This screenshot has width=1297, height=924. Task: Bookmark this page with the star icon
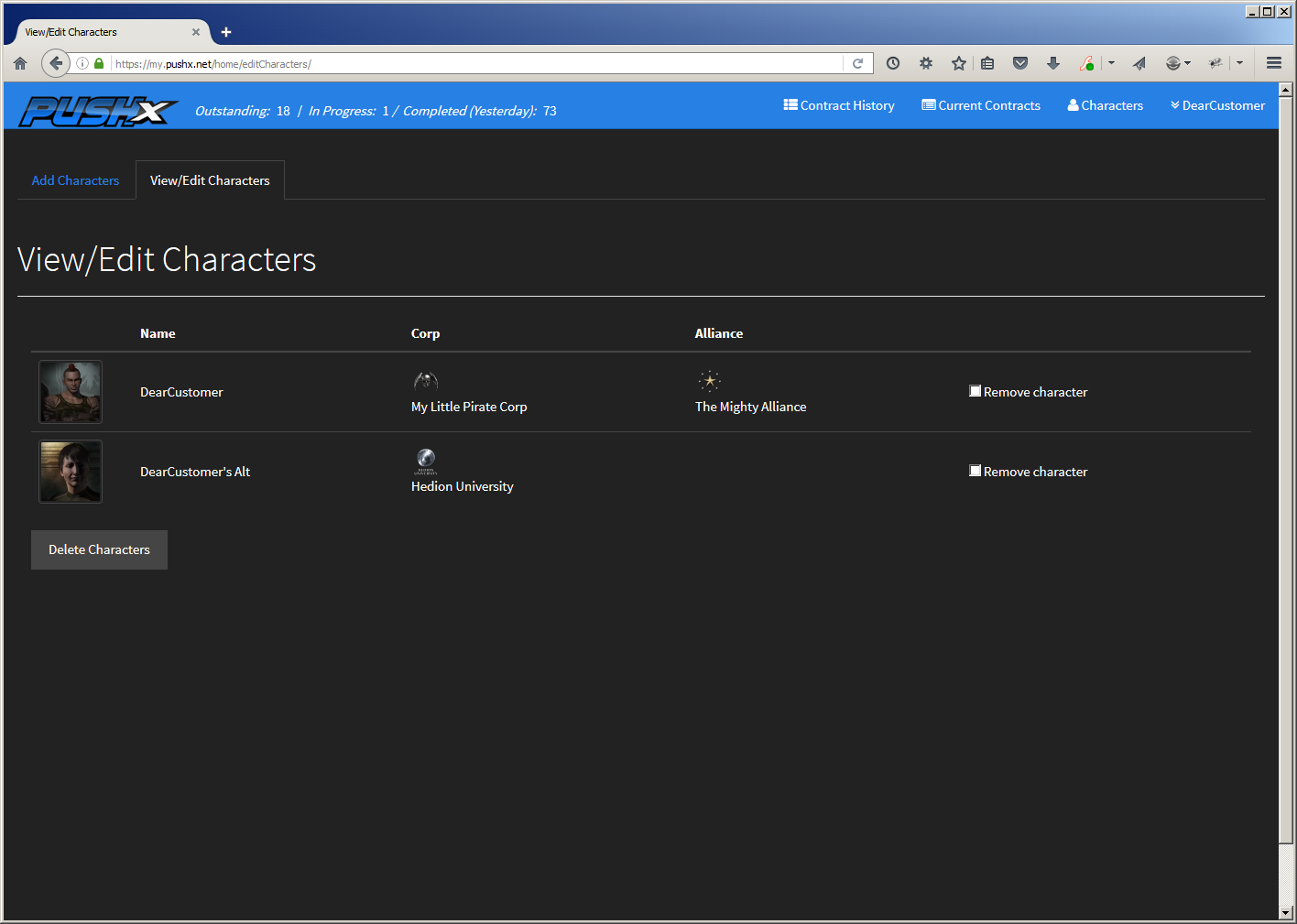point(958,63)
